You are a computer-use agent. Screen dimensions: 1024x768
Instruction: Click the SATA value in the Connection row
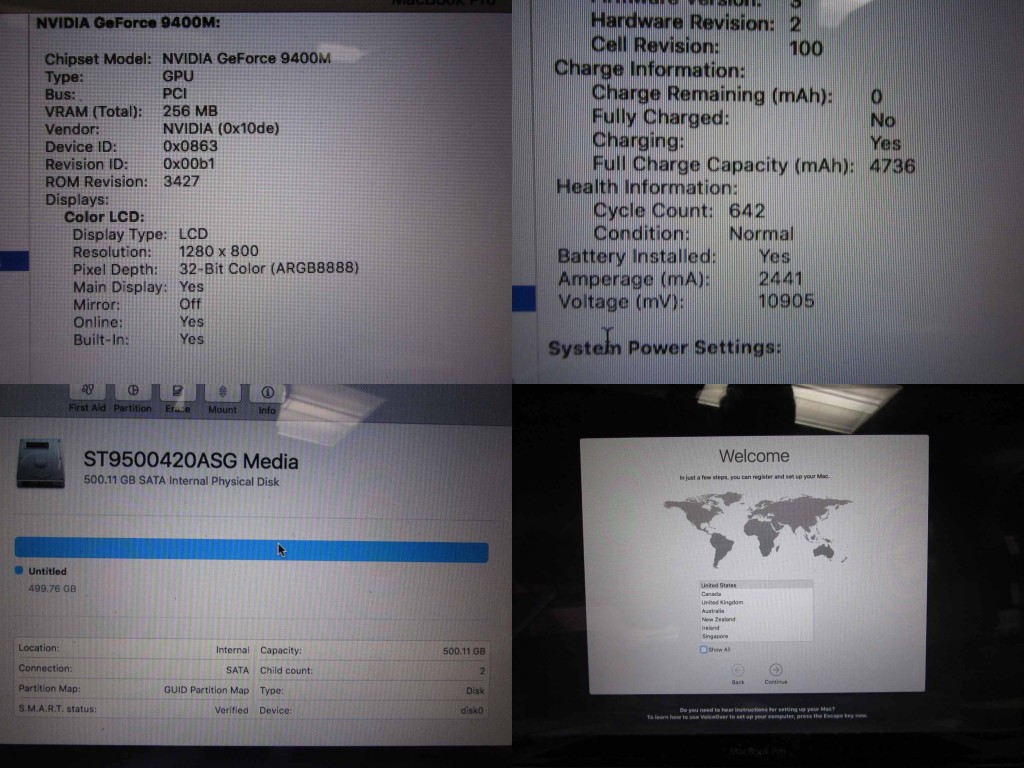pos(237,670)
